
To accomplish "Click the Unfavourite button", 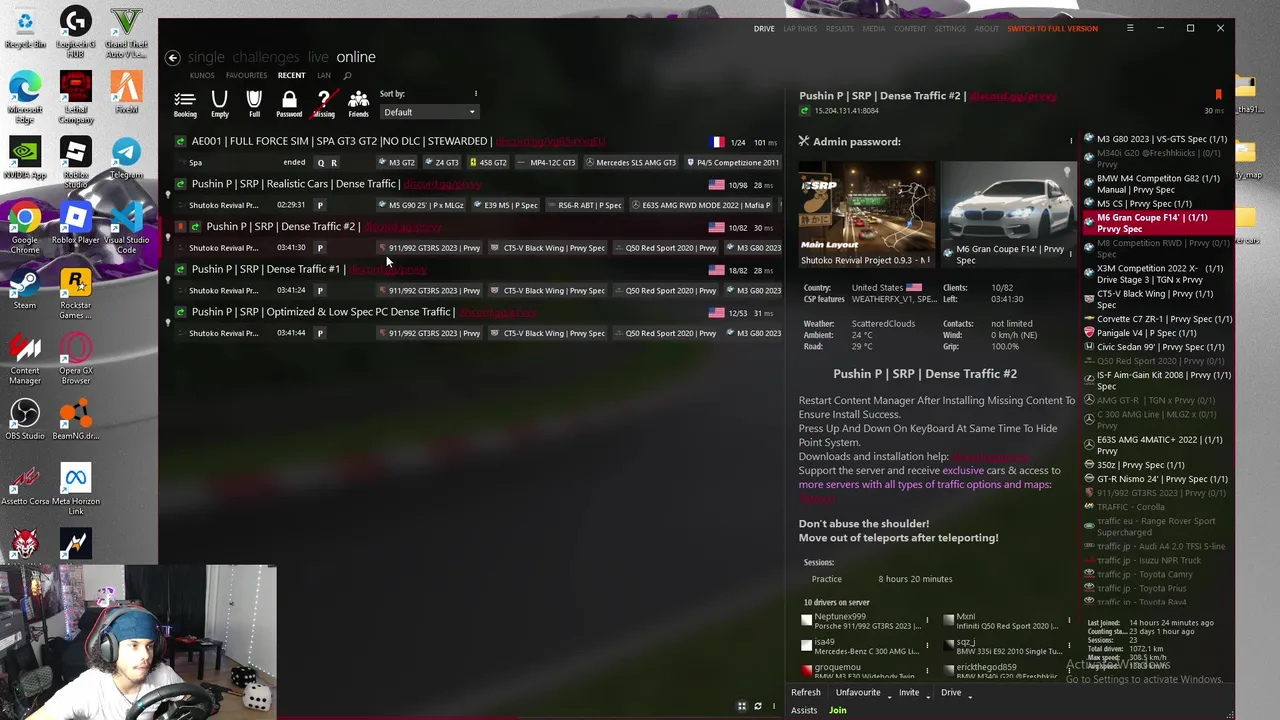I will click(x=858, y=693).
